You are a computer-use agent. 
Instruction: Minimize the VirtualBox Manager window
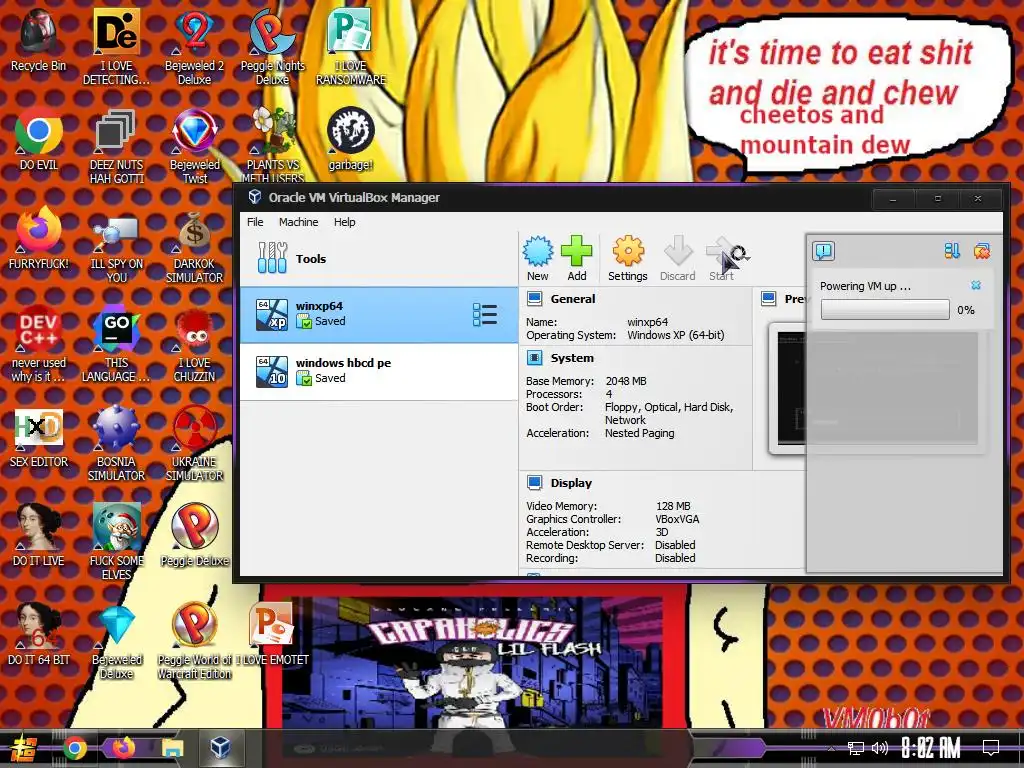(x=893, y=199)
